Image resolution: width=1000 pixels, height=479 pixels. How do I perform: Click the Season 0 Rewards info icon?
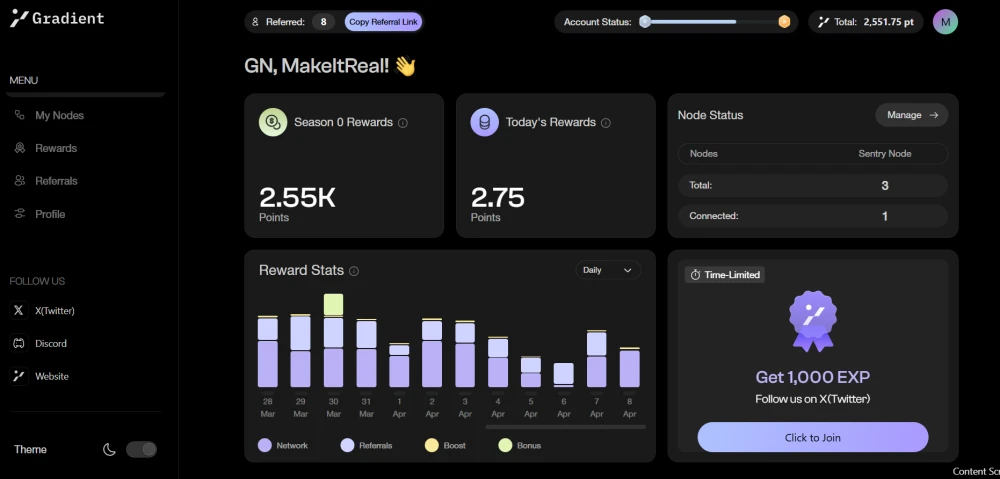pyautogui.click(x=403, y=122)
